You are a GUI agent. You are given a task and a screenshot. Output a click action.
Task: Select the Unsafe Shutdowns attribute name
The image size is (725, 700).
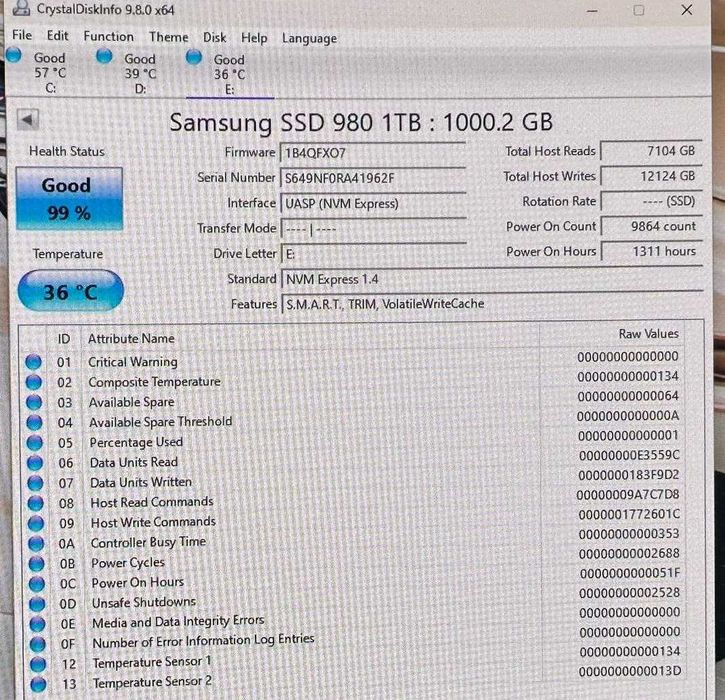point(144,602)
